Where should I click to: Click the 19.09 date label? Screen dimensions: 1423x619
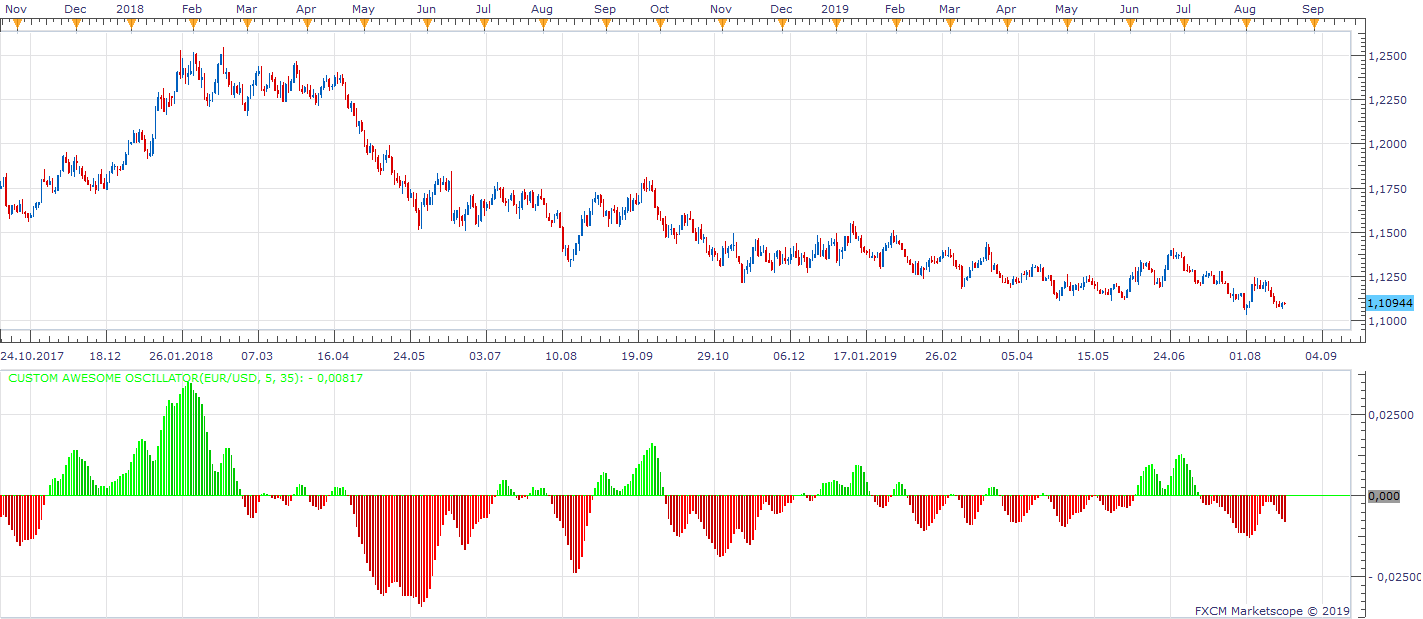tap(637, 356)
